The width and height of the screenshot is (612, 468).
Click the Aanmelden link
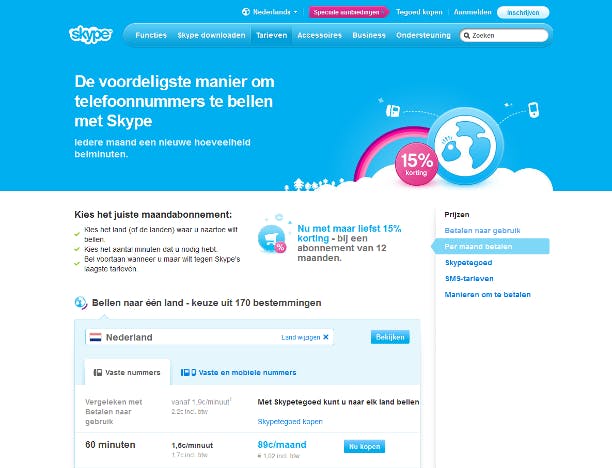coord(473,12)
